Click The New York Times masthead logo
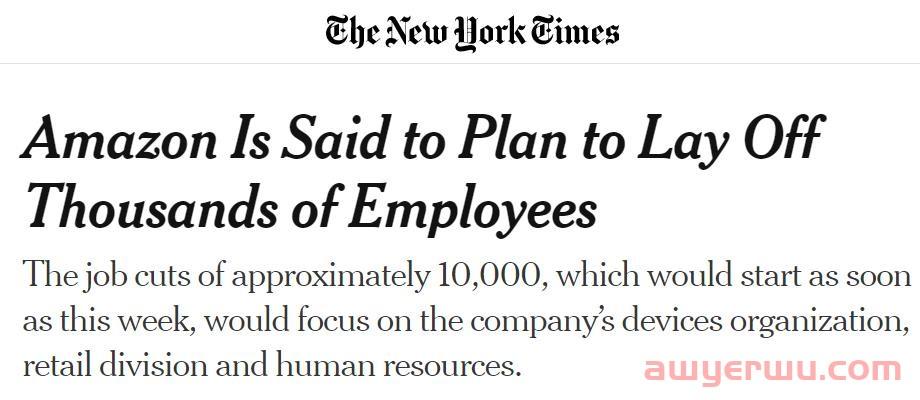The image size is (920, 400). click(x=471, y=31)
